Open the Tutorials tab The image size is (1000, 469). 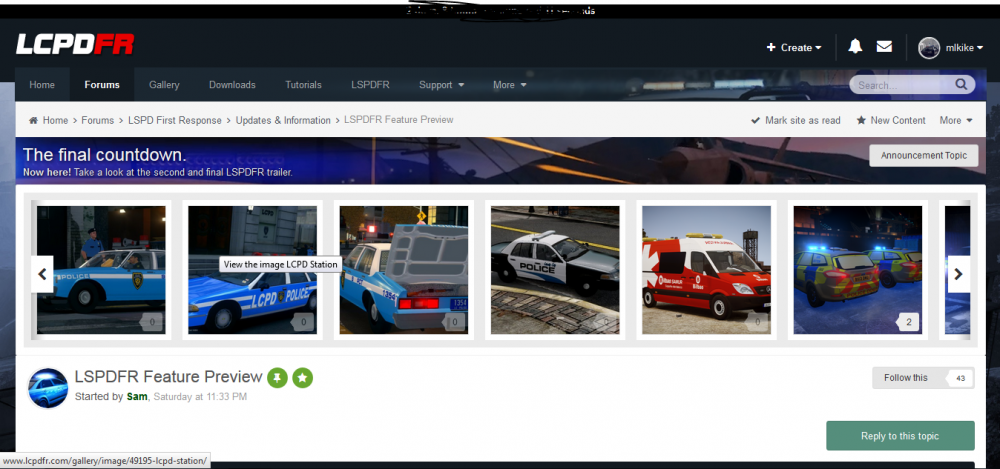tap(303, 85)
